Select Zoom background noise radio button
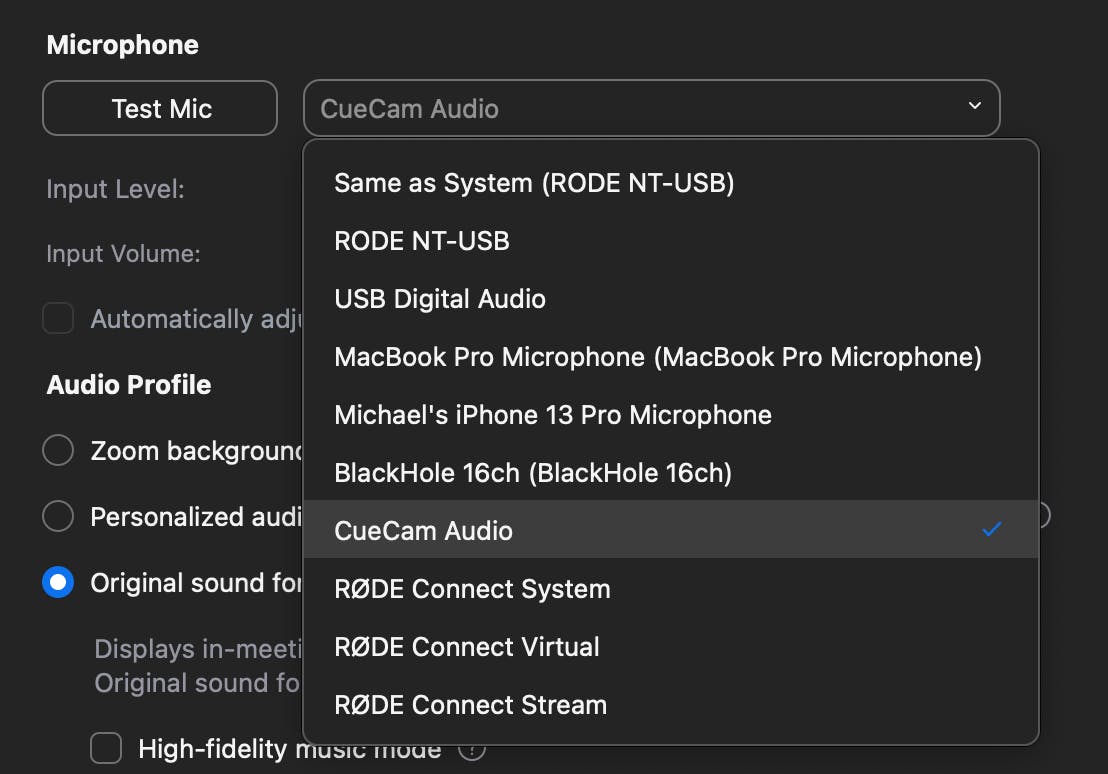 pos(58,450)
